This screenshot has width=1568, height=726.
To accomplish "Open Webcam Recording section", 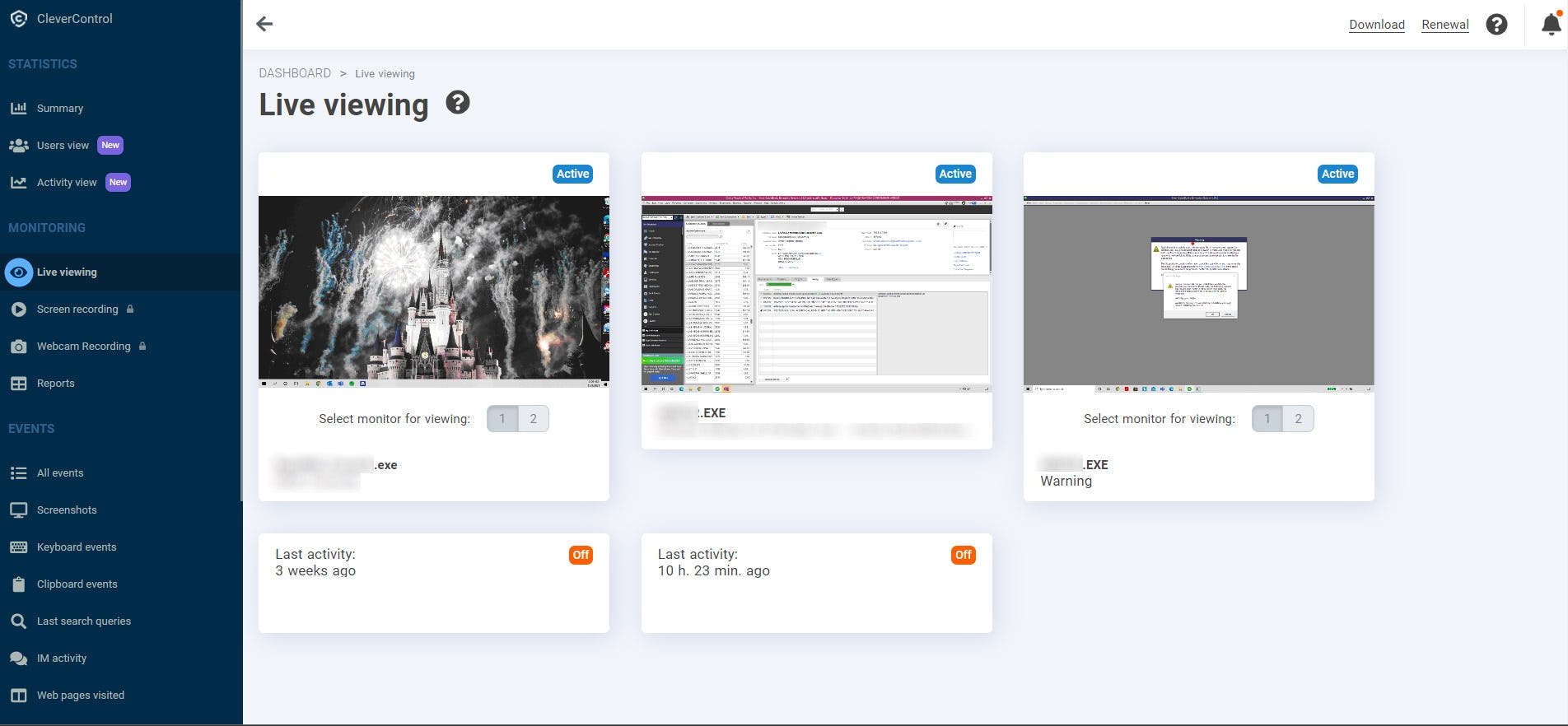I will [x=84, y=346].
